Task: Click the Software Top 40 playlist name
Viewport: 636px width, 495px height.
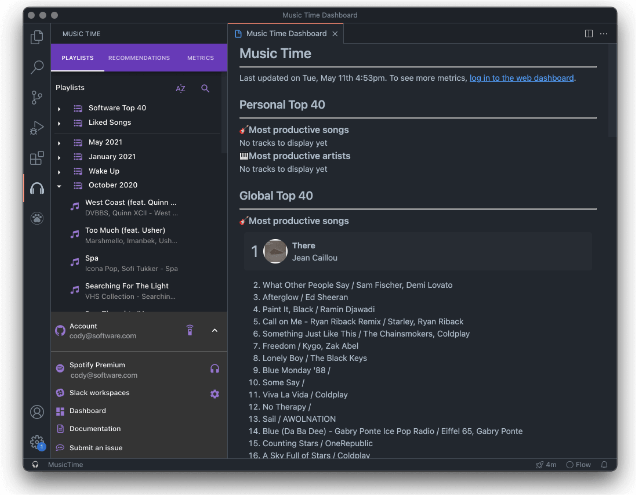Action: [x=117, y=108]
